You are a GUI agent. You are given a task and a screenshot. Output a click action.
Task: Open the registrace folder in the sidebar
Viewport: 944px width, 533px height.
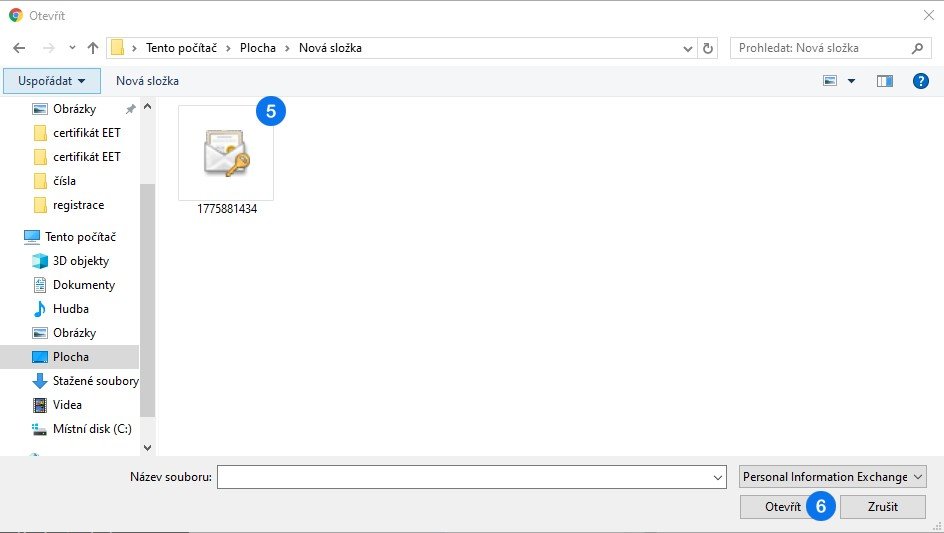click(x=78, y=205)
